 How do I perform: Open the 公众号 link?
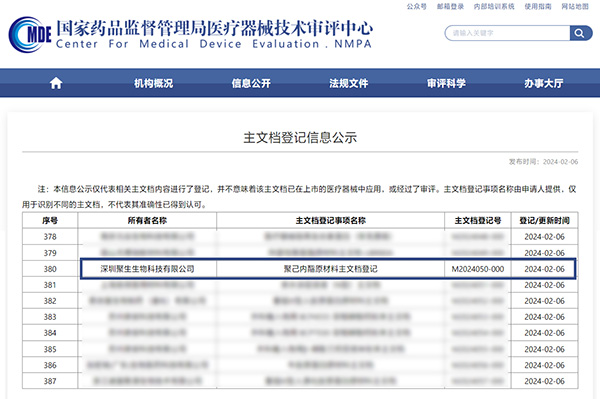click(x=416, y=7)
